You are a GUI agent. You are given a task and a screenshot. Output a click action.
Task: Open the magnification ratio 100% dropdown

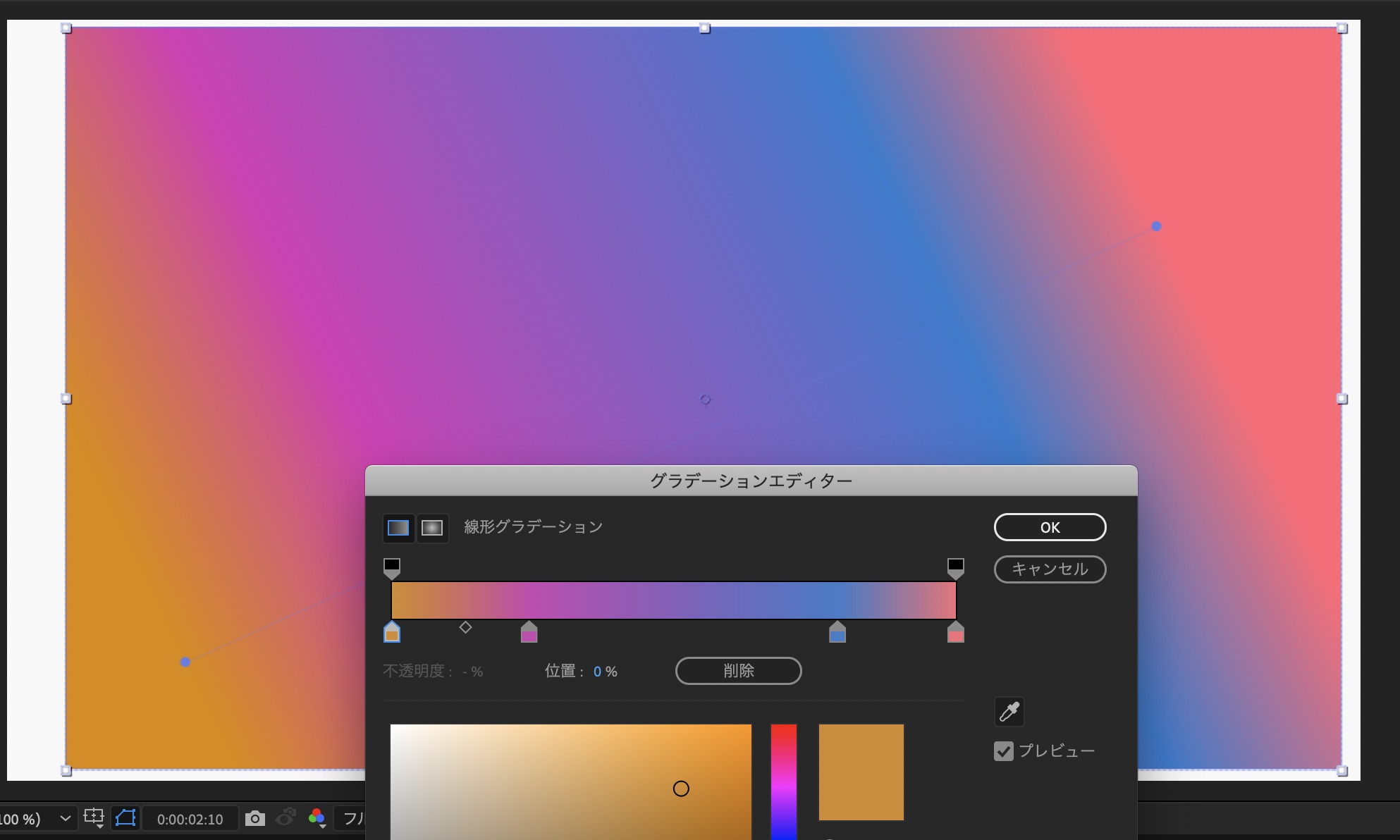click(x=65, y=819)
